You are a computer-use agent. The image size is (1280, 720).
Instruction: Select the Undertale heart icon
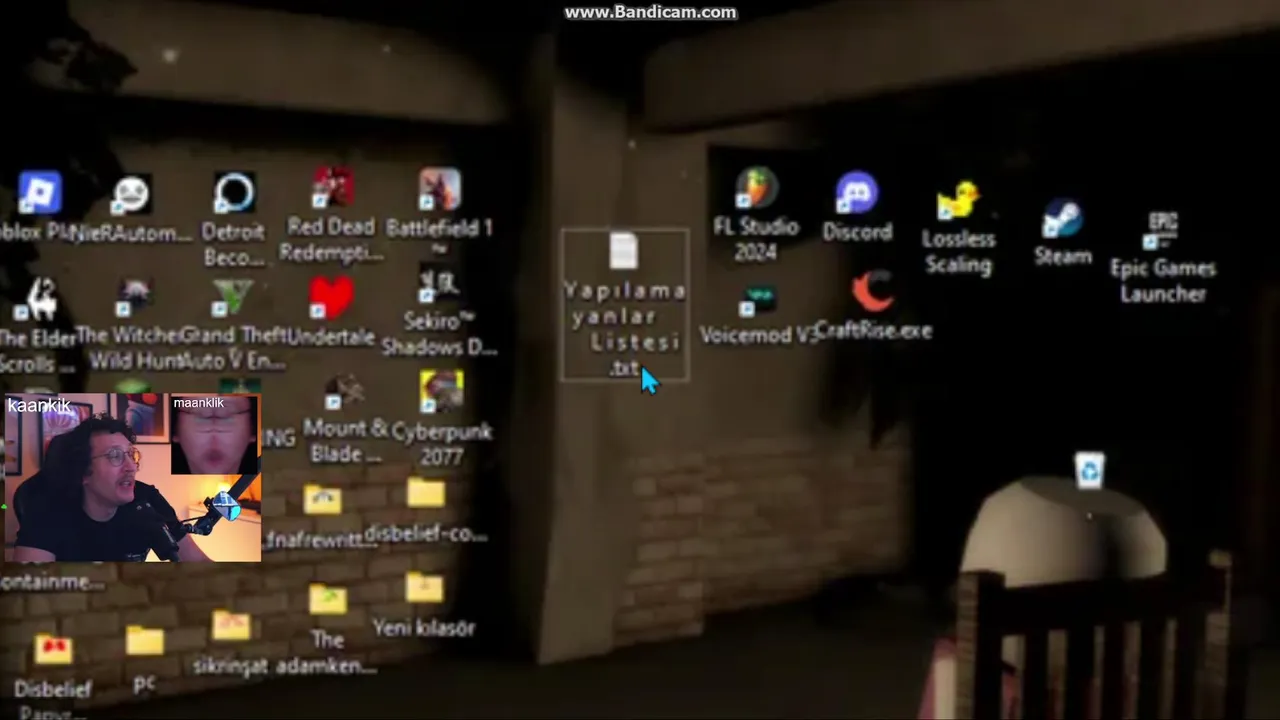pyautogui.click(x=331, y=296)
